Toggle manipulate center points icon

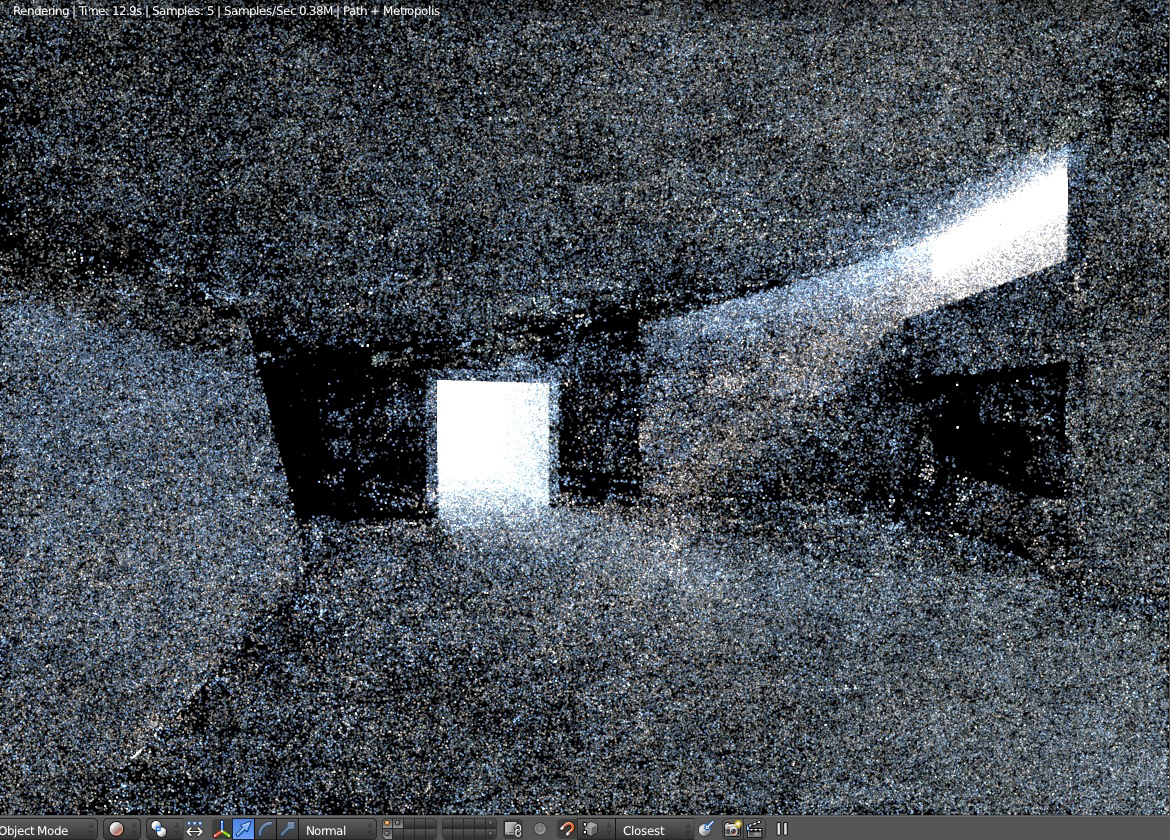(195, 830)
